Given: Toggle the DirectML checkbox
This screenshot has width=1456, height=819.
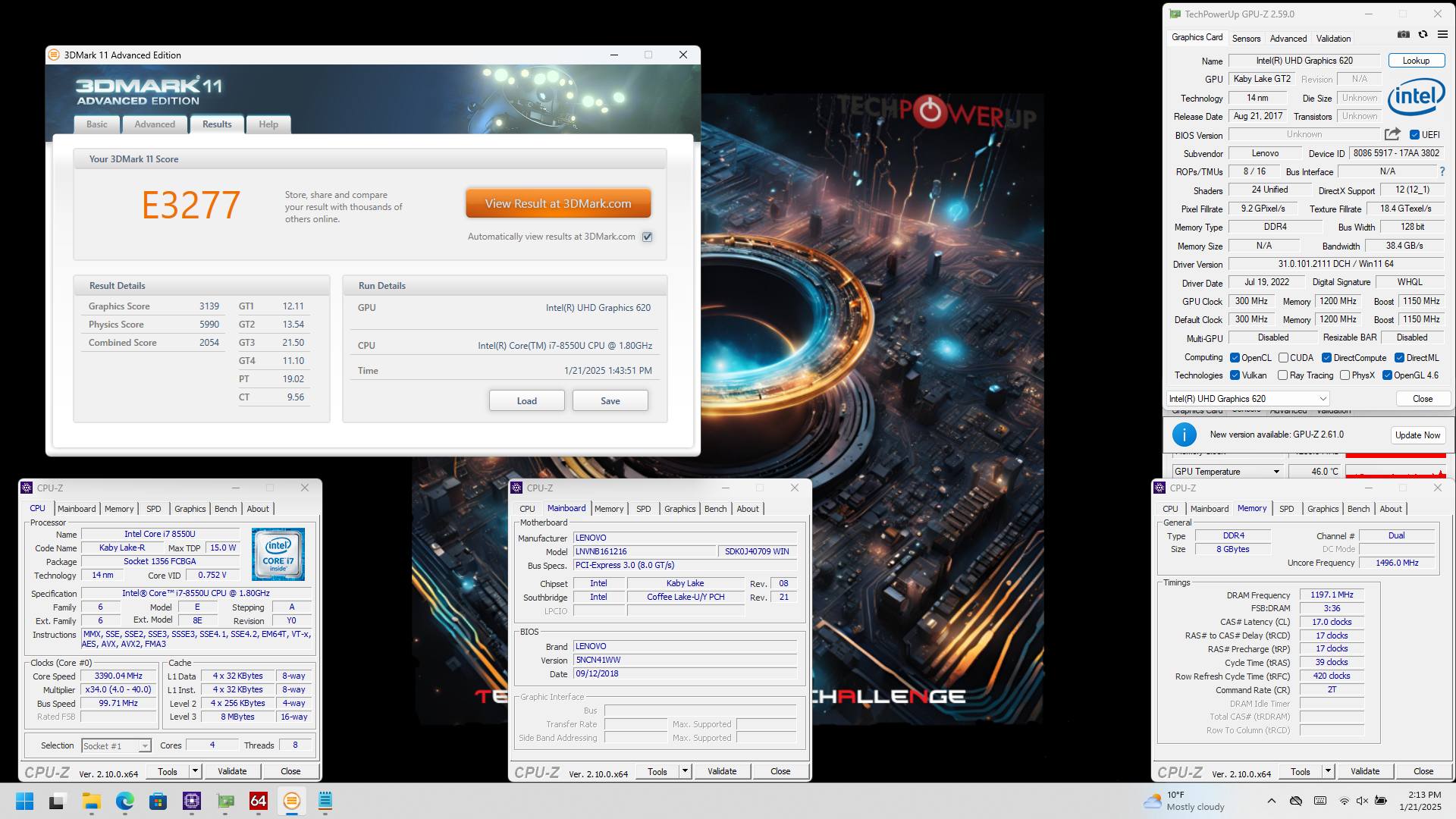Looking at the screenshot, I should (x=1399, y=358).
